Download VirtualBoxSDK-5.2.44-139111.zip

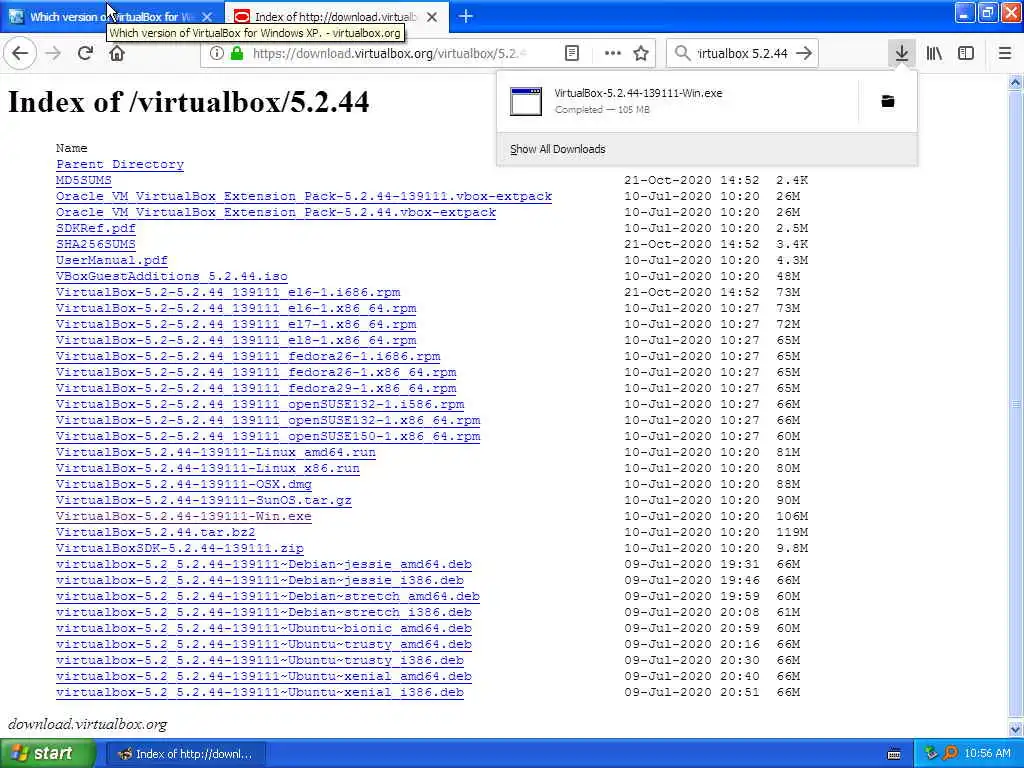180,549
